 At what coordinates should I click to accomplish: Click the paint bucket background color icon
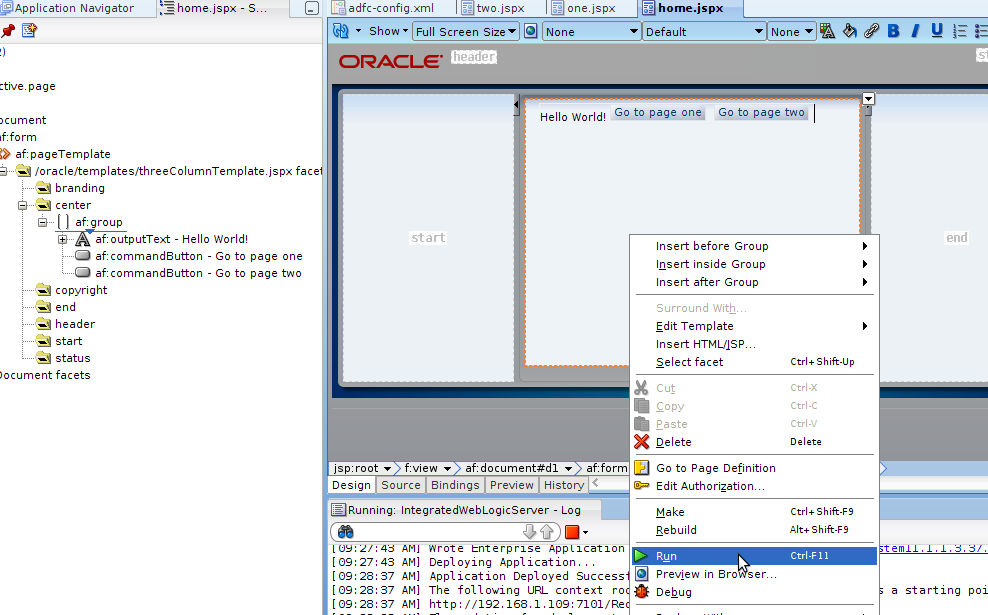click(849, 31)
